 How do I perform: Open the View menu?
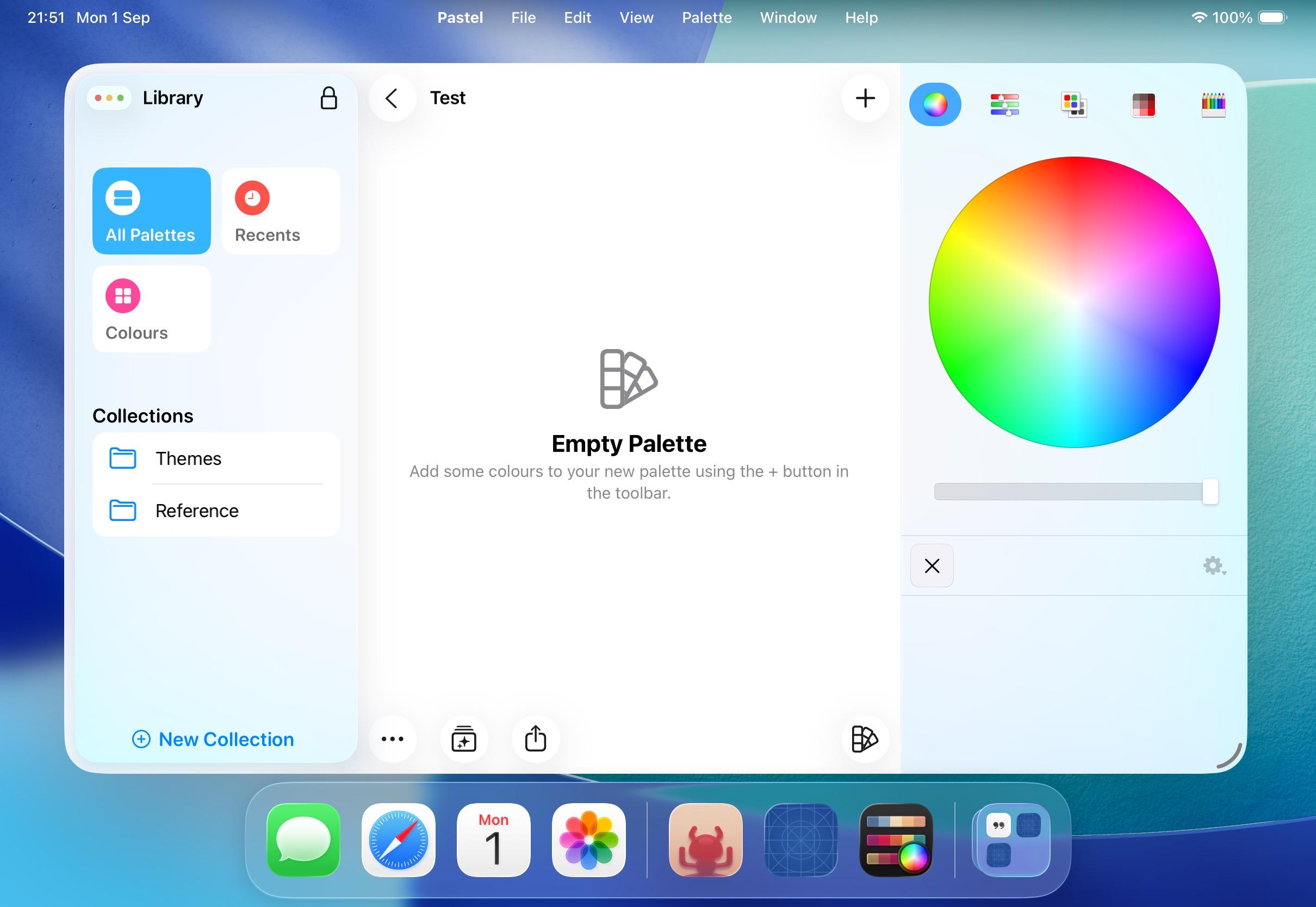pyautogui.click(x=636, y=17)
